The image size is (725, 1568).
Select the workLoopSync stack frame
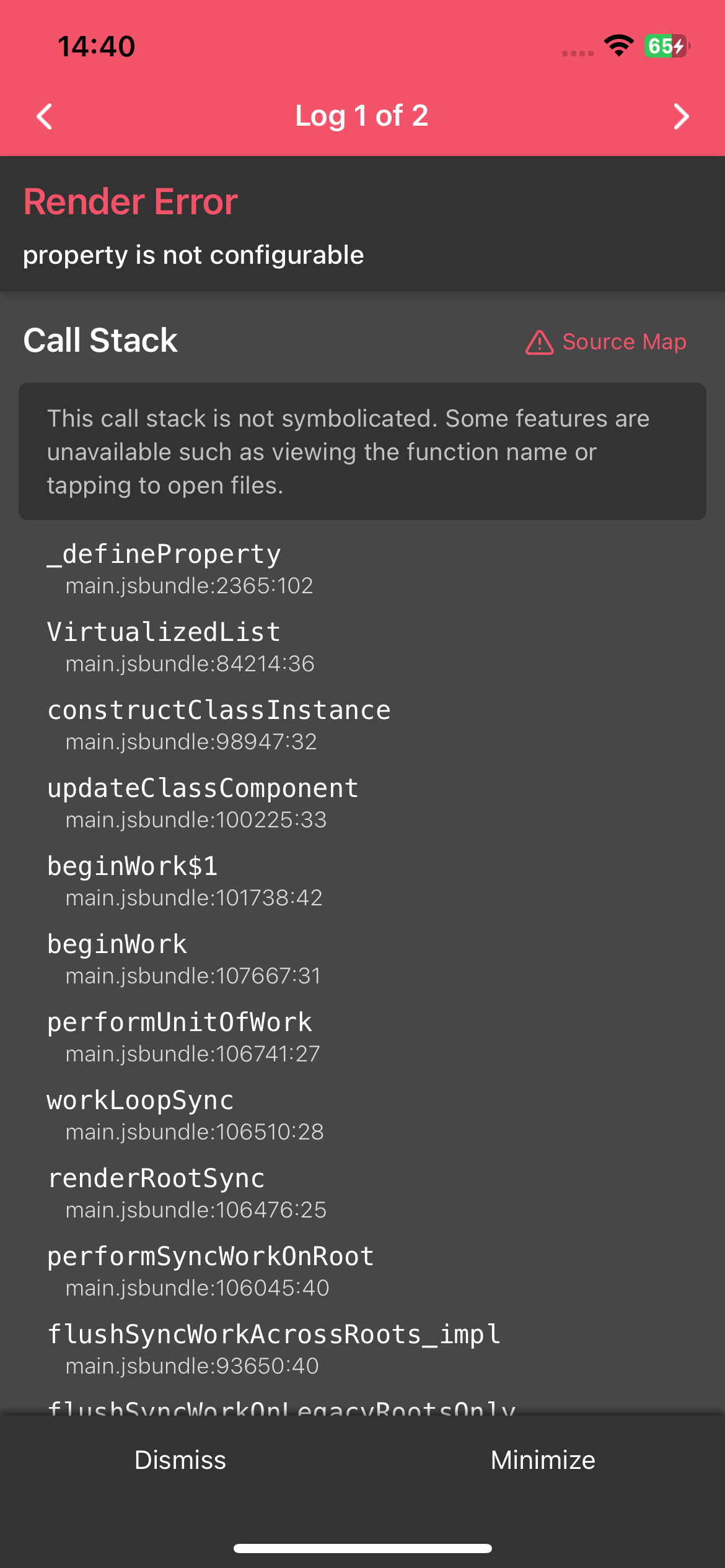pos(362,1115)
